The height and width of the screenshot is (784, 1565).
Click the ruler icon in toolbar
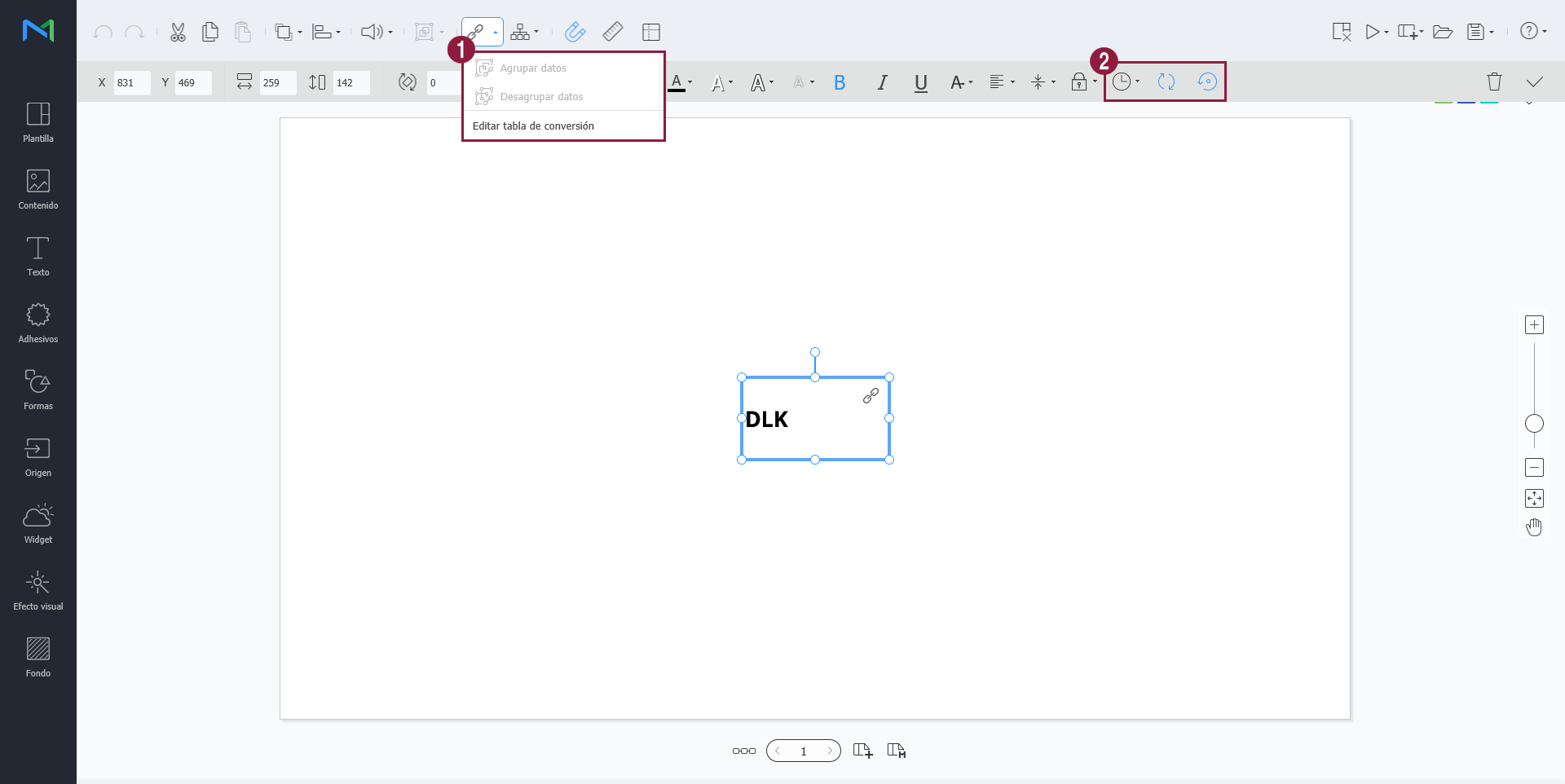(613, 32)
